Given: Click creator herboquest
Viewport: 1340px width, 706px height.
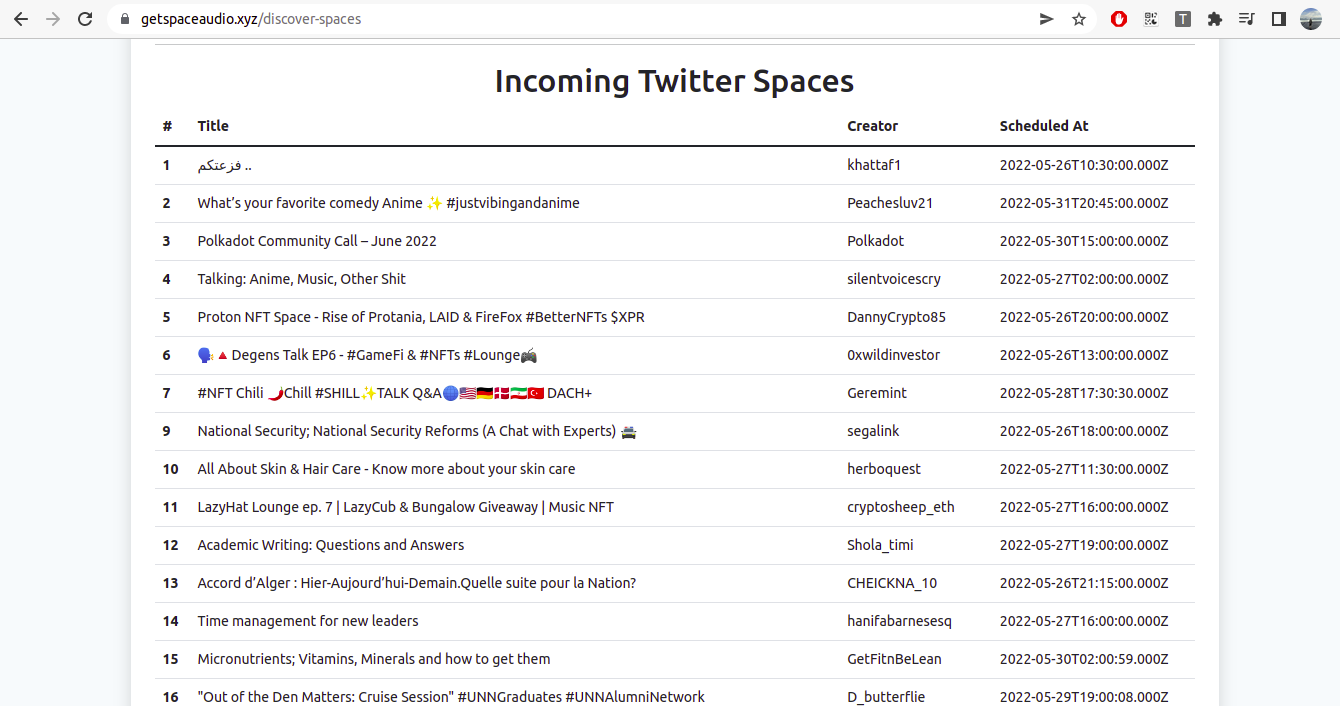Looking at the screenshot, I should coord(884,469).
